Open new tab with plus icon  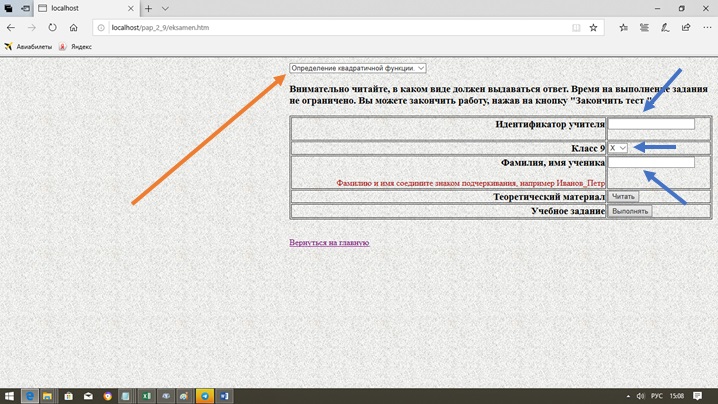(x=149, y=8)
